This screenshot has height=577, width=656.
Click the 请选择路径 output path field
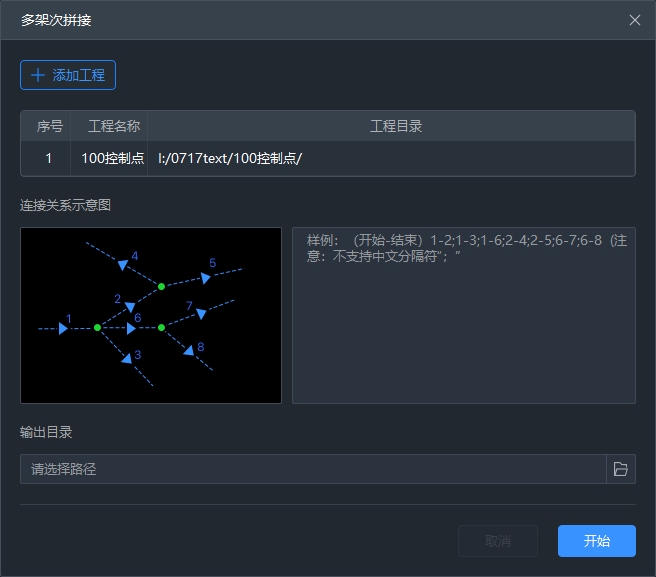tap(312, 469)
